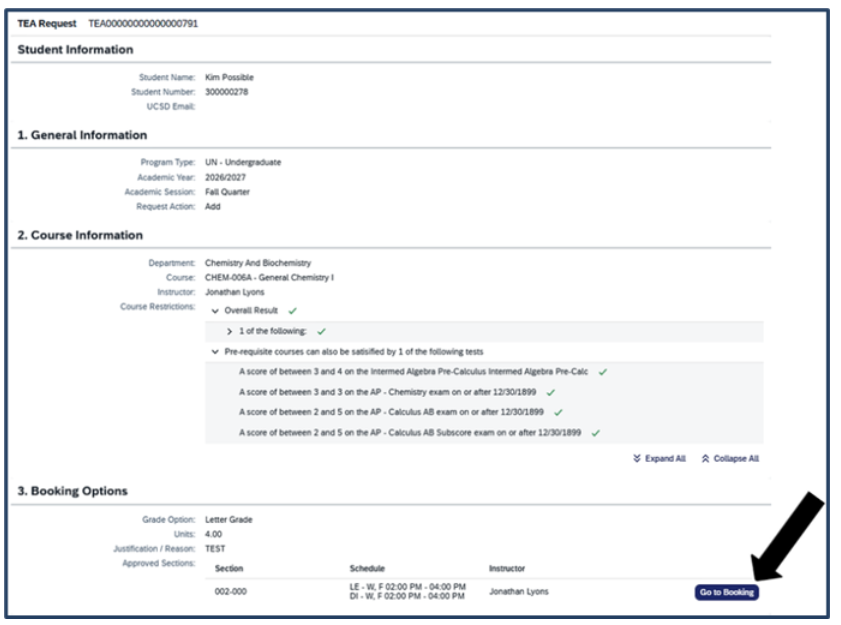Click justification value TEST
This screenshot has height=625, width=841.
pos(215,549)
